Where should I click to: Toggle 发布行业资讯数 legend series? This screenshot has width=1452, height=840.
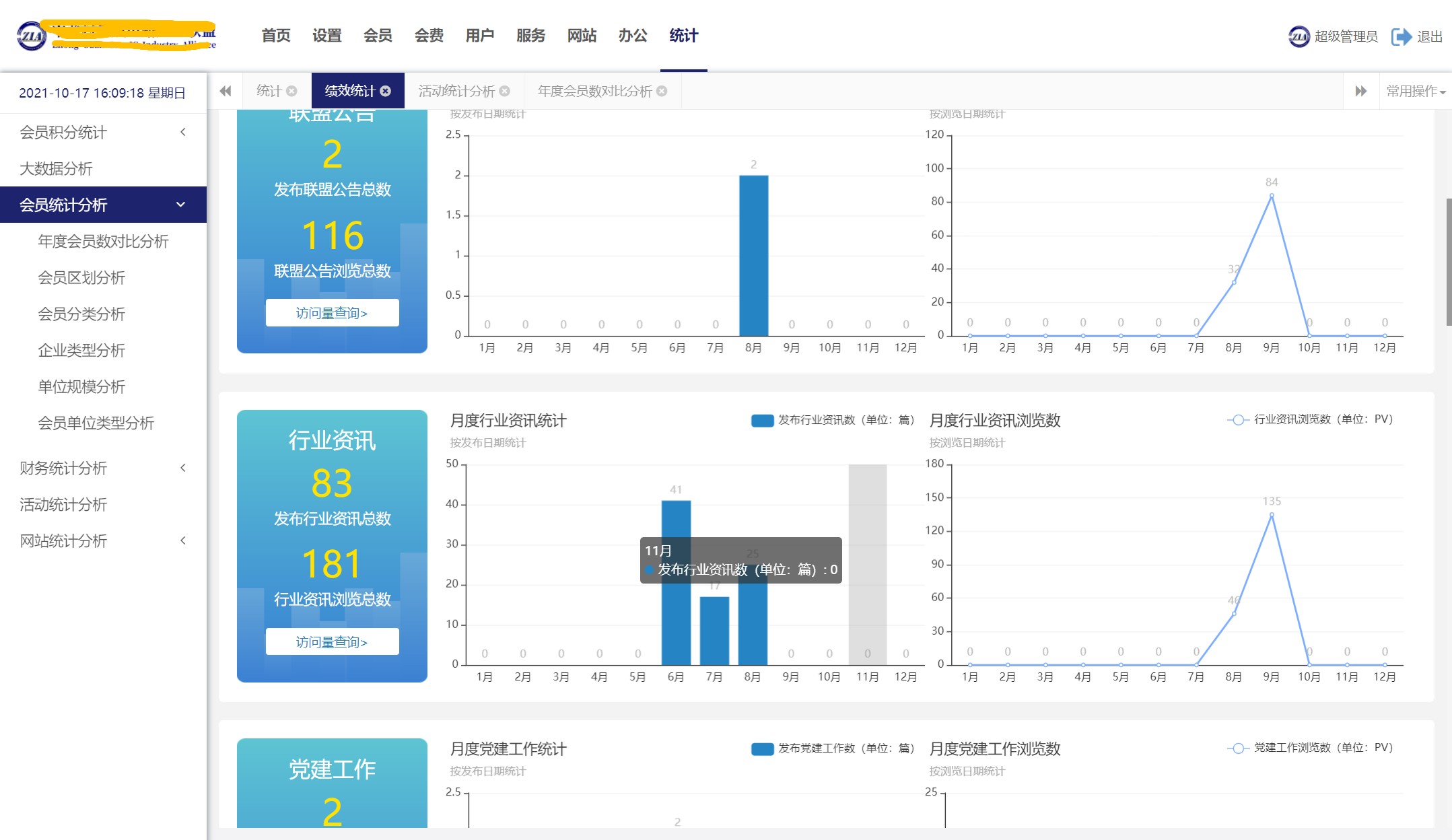(763, 420)
